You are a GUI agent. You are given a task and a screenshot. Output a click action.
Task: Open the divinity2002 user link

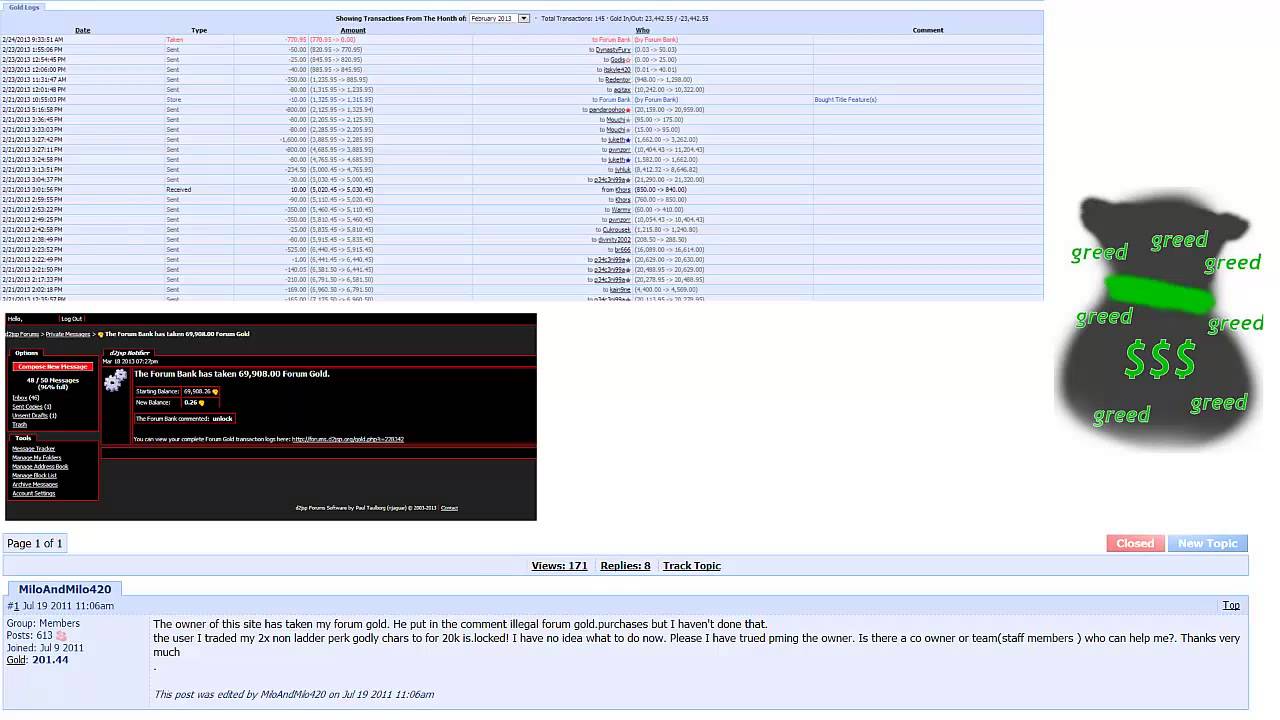coord(615,240)
